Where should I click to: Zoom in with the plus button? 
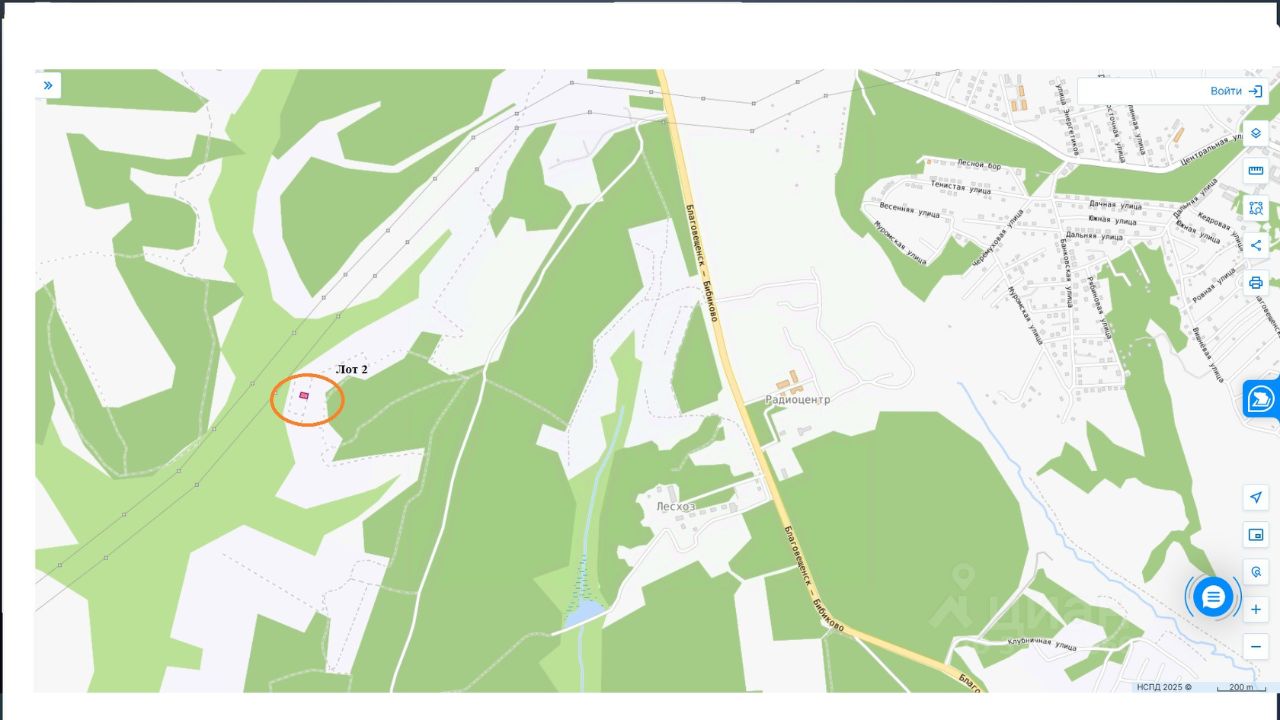pos(1256,609)
